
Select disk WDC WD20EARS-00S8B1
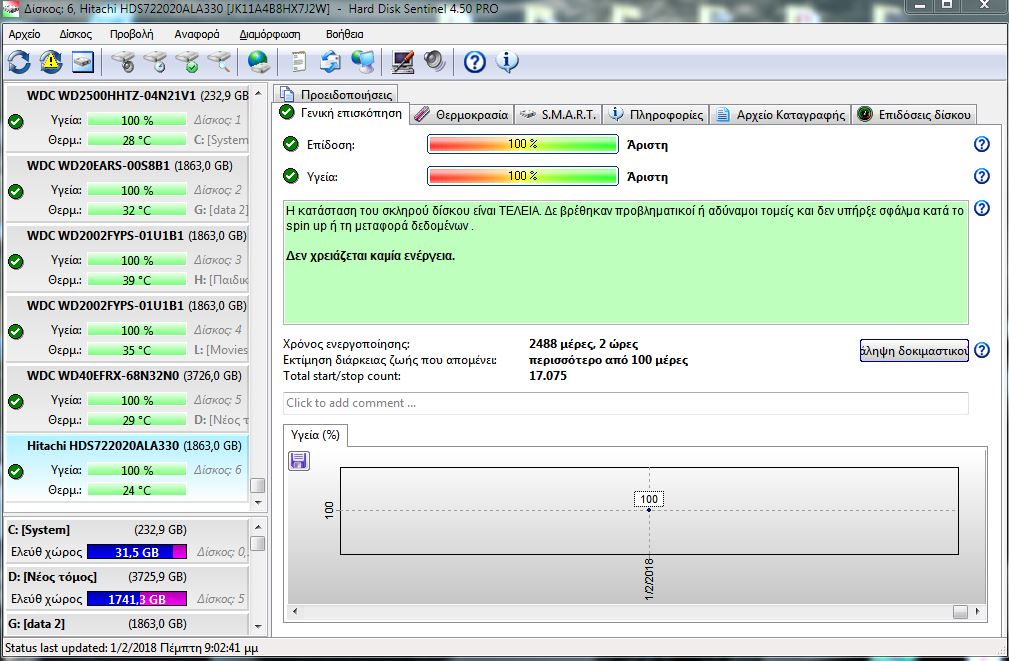(x=127, y=188)
